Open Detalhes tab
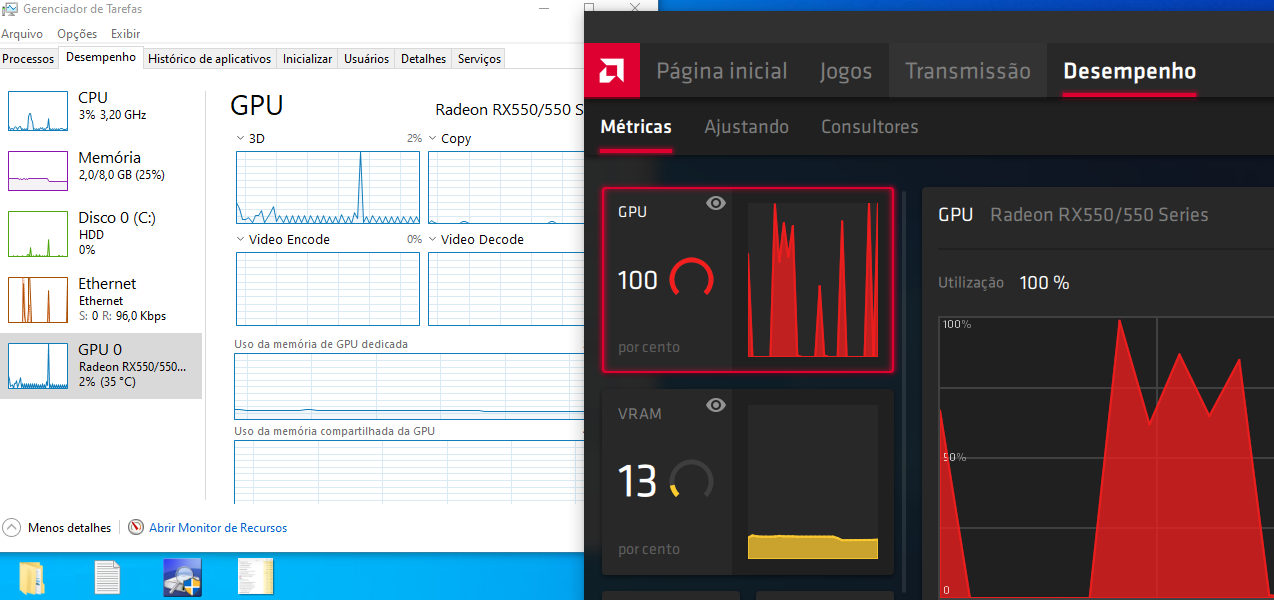Screen dimensions: 1274x600 point(423,59)
